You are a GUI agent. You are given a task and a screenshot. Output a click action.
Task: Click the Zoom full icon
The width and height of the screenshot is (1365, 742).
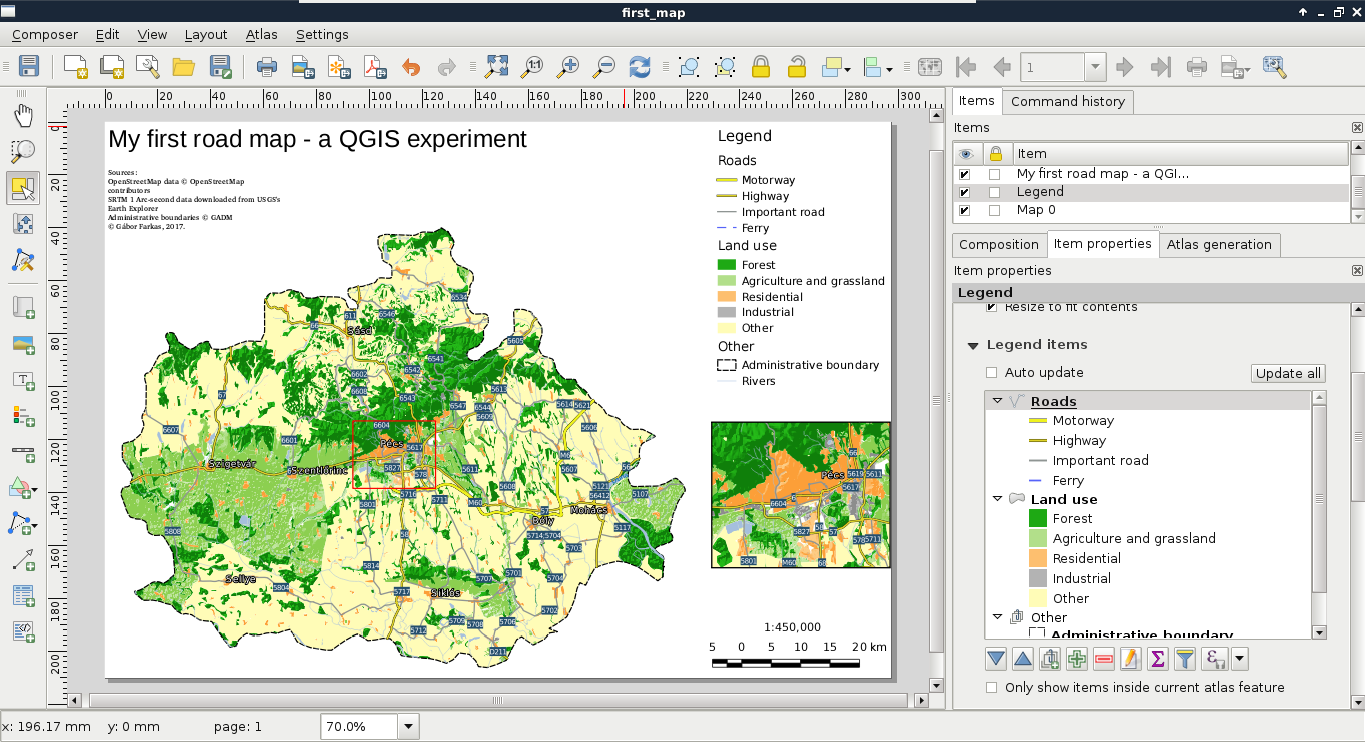click(x=497, y=67)
